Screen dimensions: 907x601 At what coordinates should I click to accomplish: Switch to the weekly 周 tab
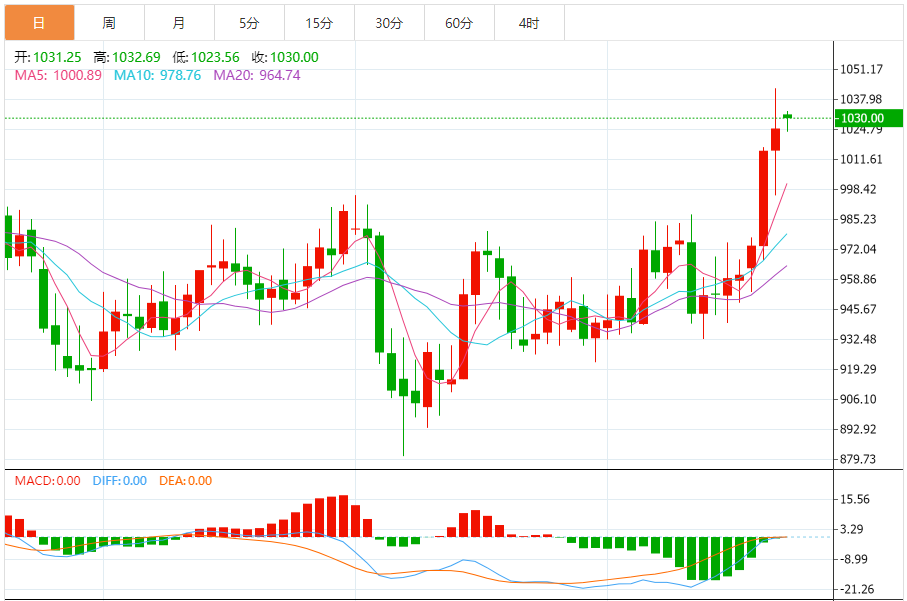click(109, 23)
